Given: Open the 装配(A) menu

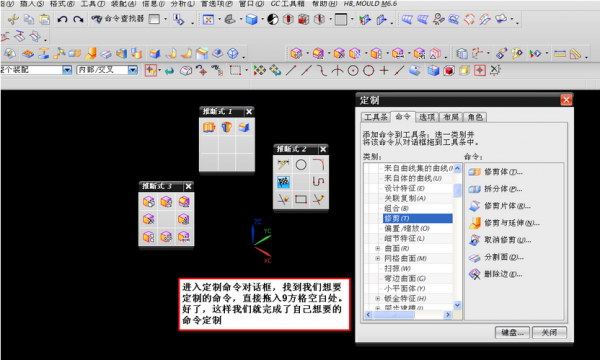Looking at the screenshot, I should coord(123,4).
